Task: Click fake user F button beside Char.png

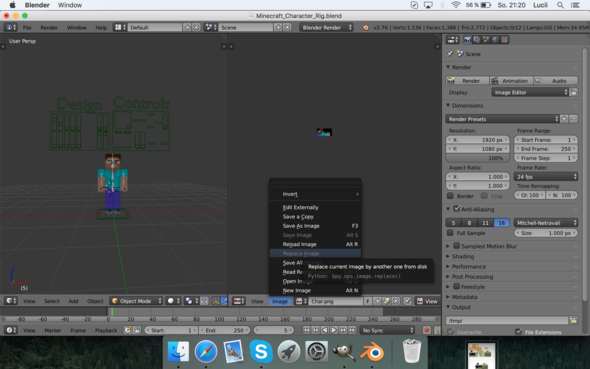Action: click(x=368, y=301)
